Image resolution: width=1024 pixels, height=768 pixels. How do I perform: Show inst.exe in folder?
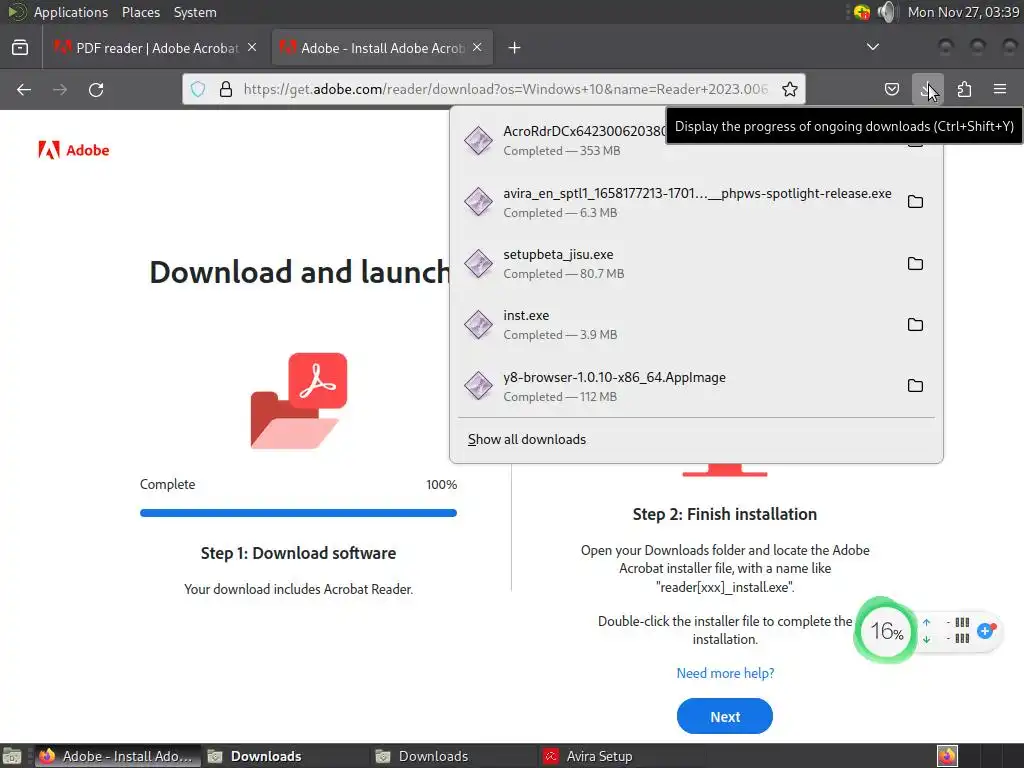[x=916, y=325]
